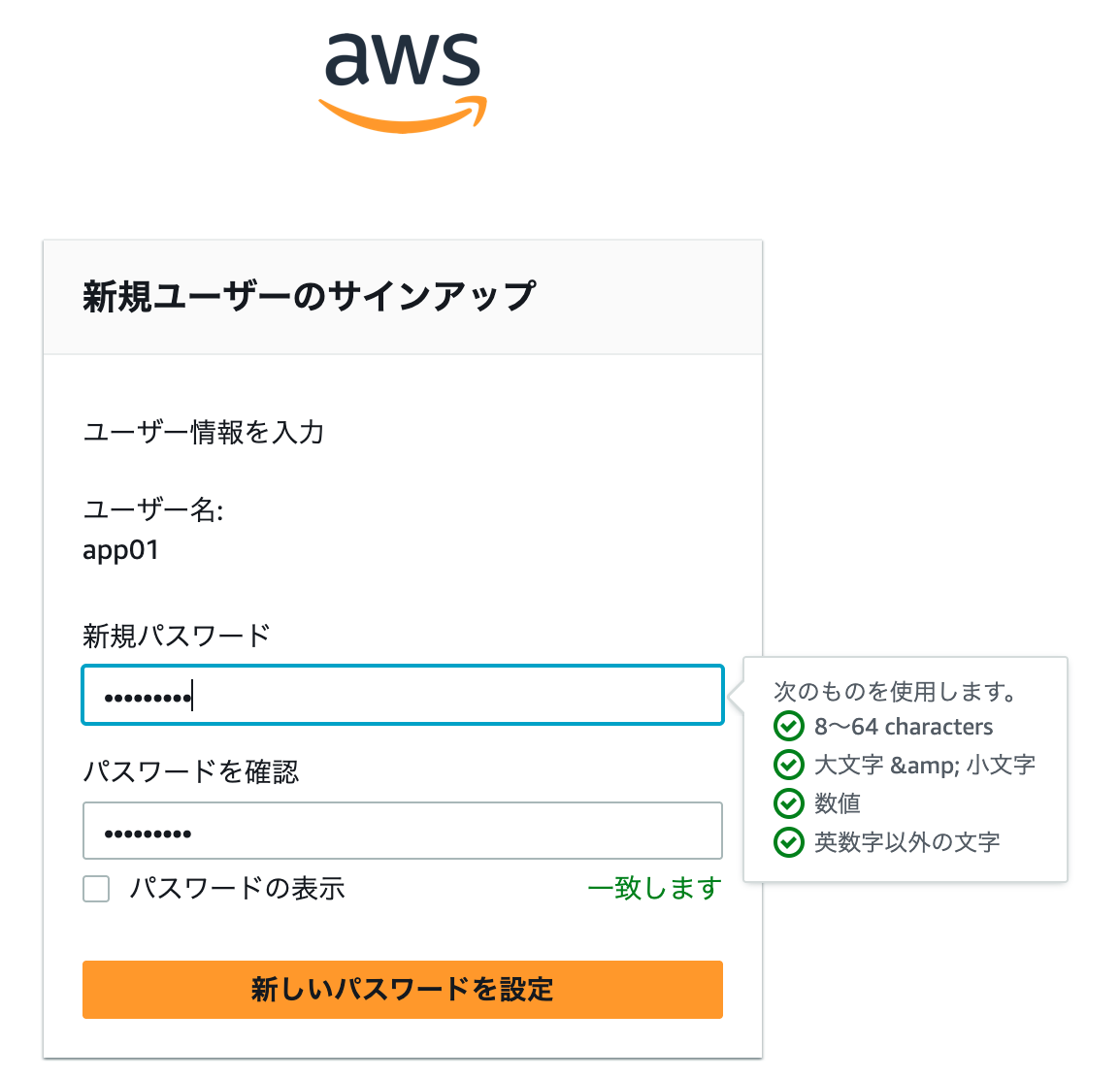This screenshot has height=1079, width=1120.
Task: Focus the パスワードを確認 input field
Action: (x=403, y=831)
